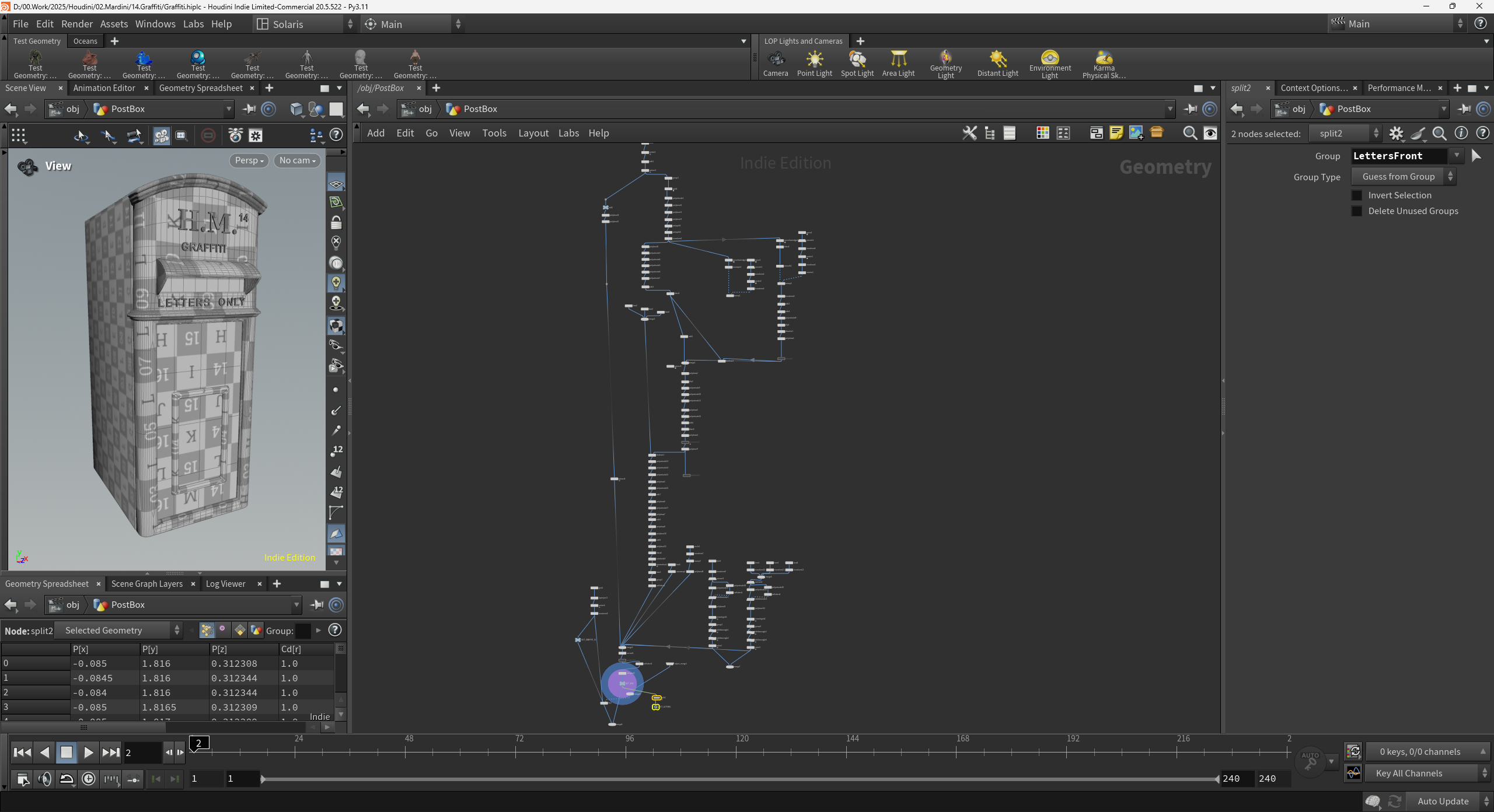Open the Key All Channels dropdown
The height and width of the screenshot is (812, 1494).
click(x=1427, y=773)
